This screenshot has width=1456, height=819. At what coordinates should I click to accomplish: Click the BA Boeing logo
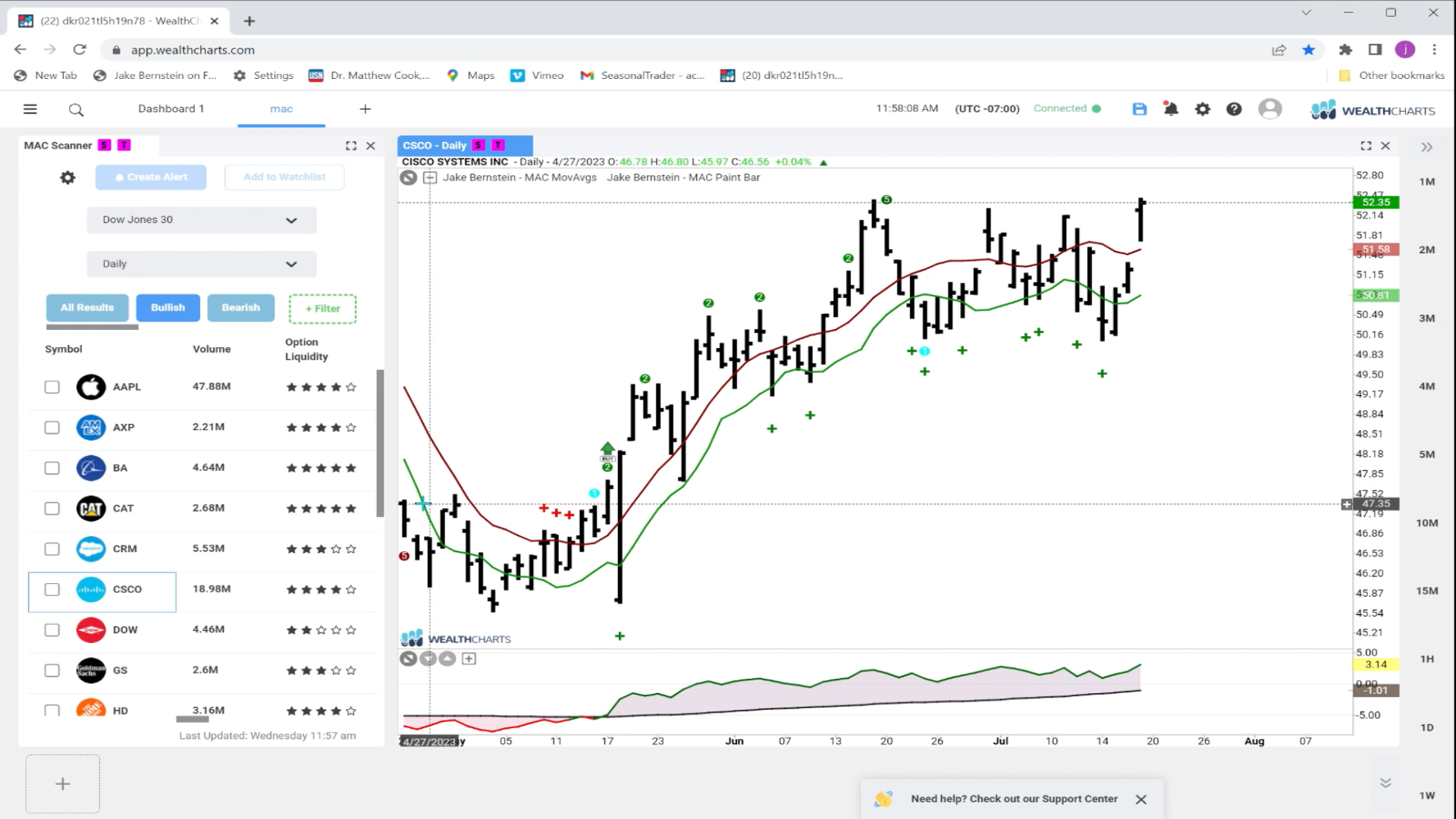[91, 468]
